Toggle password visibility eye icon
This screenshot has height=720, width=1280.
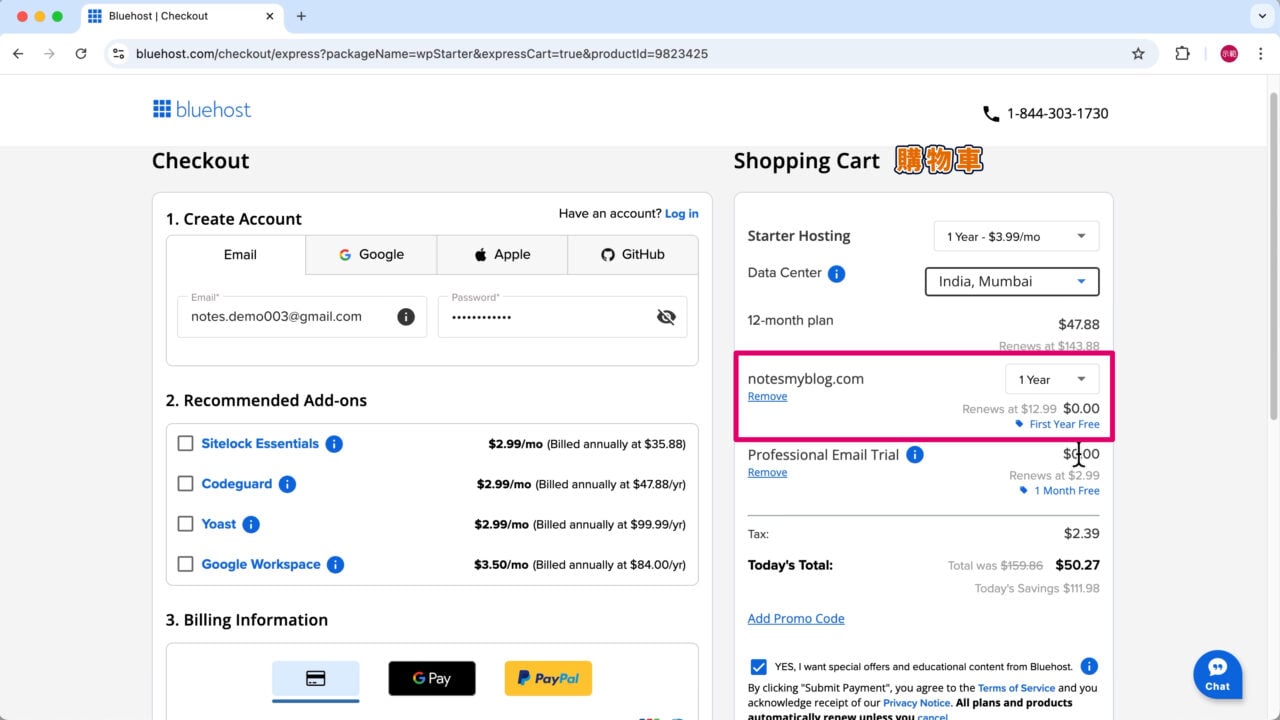tap(666, 317)
